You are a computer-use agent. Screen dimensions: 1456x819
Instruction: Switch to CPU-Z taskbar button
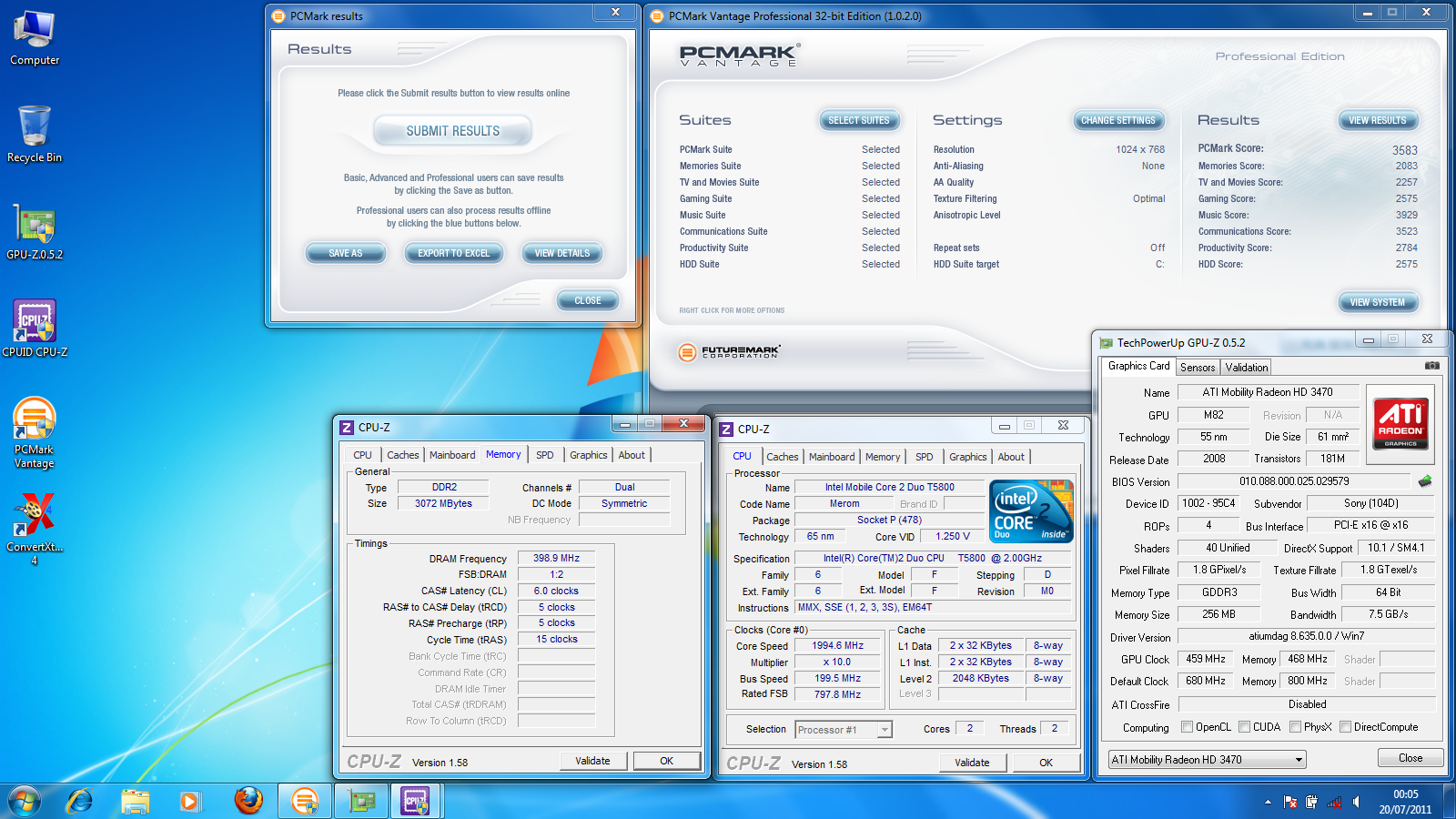pos(416,801)
